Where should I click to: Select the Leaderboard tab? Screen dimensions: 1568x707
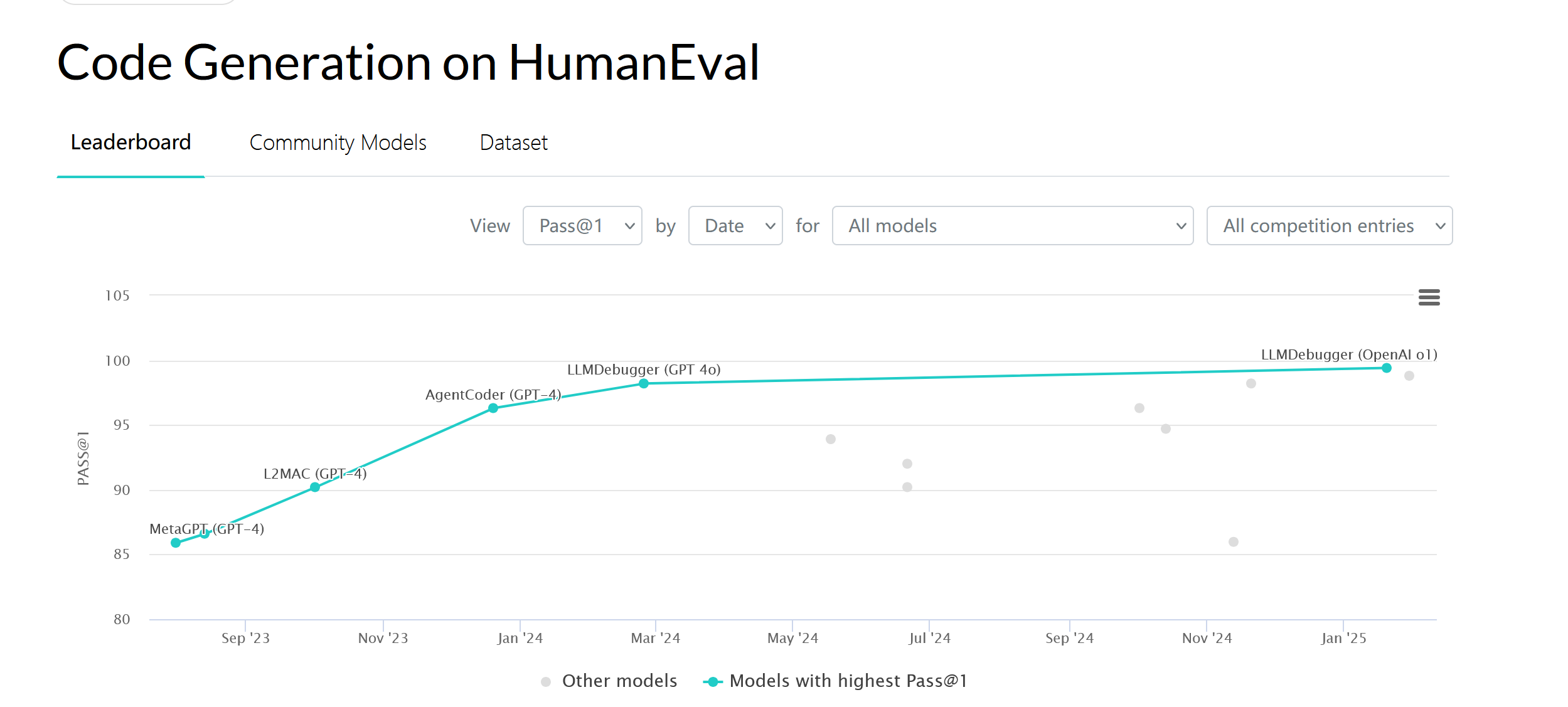(x=131, y=143)
